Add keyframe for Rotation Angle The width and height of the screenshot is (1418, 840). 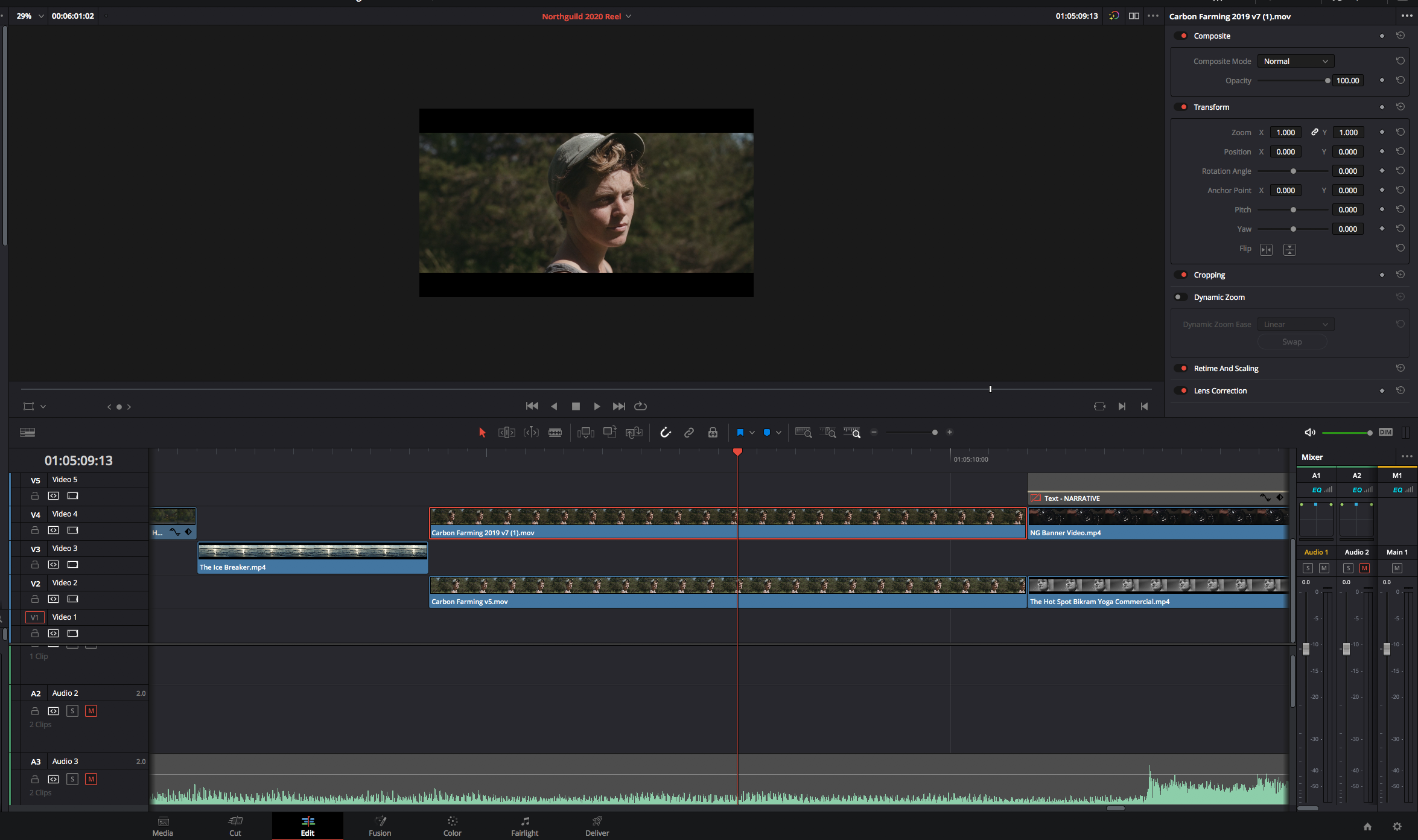pos(1382,171)
